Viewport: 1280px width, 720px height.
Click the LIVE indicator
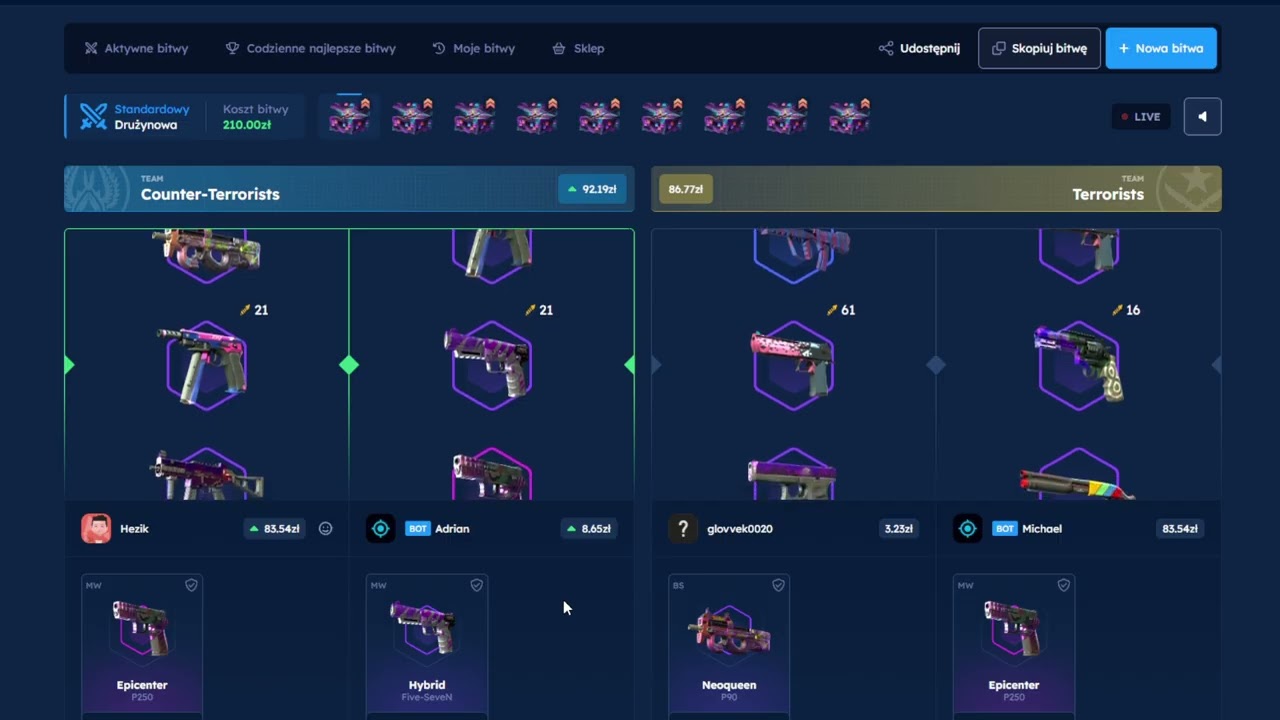click(1140, 116)
